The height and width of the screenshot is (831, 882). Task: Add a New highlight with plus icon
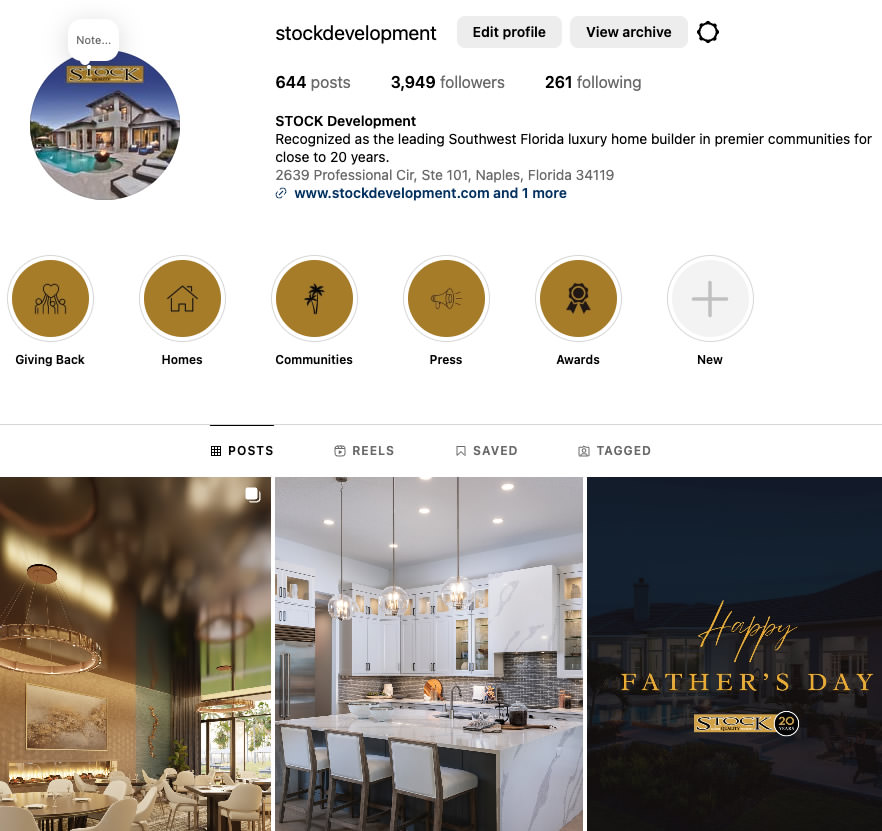coord(710,299)
